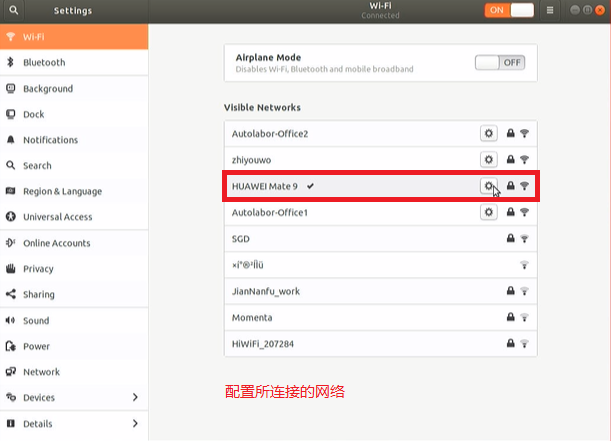Viewport: 611px width, 441px height.
Task: Click the Bluetooth icon in the sidebar
Action: 11,63
